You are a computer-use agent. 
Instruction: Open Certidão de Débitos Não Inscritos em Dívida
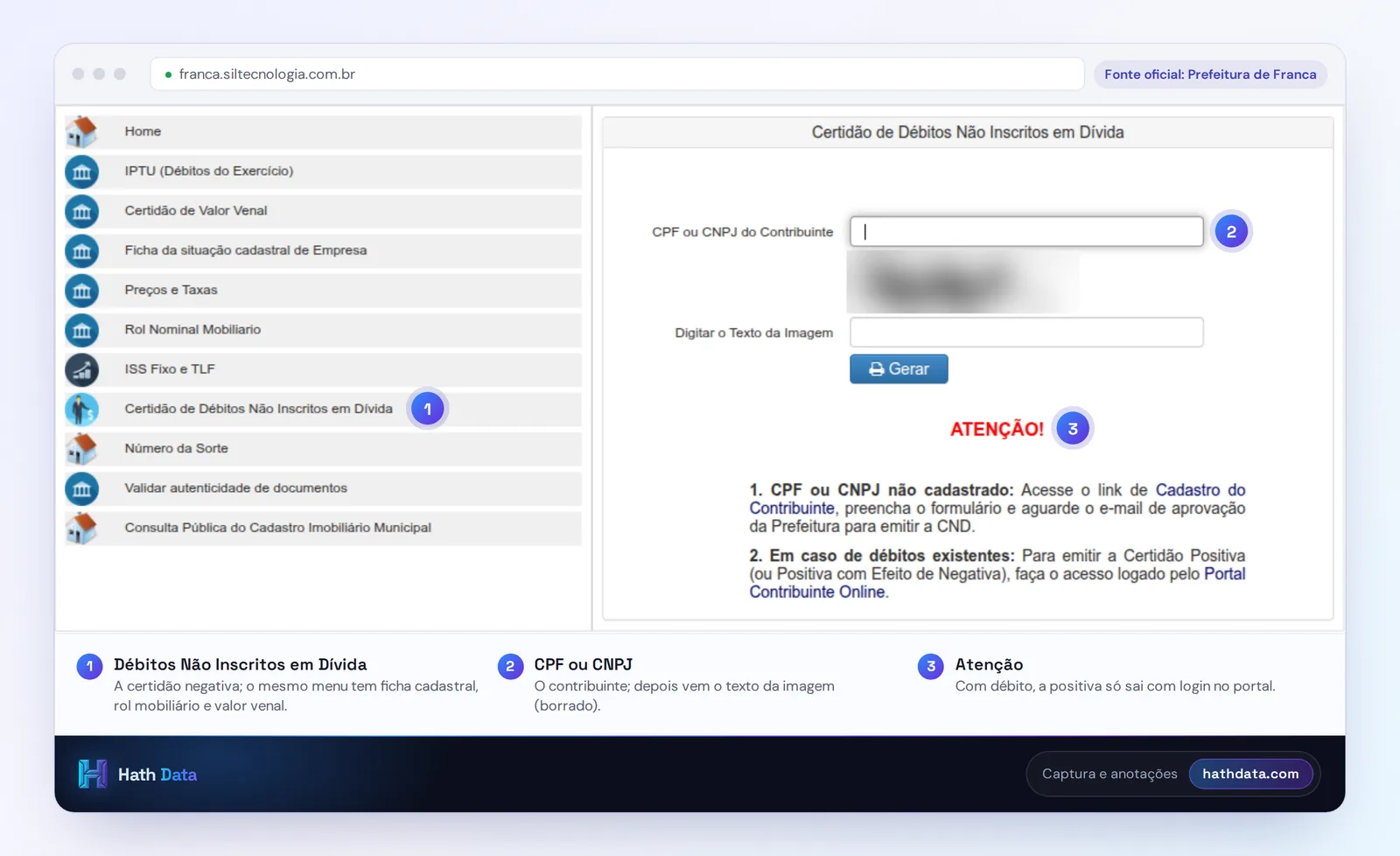click(323, 409)
